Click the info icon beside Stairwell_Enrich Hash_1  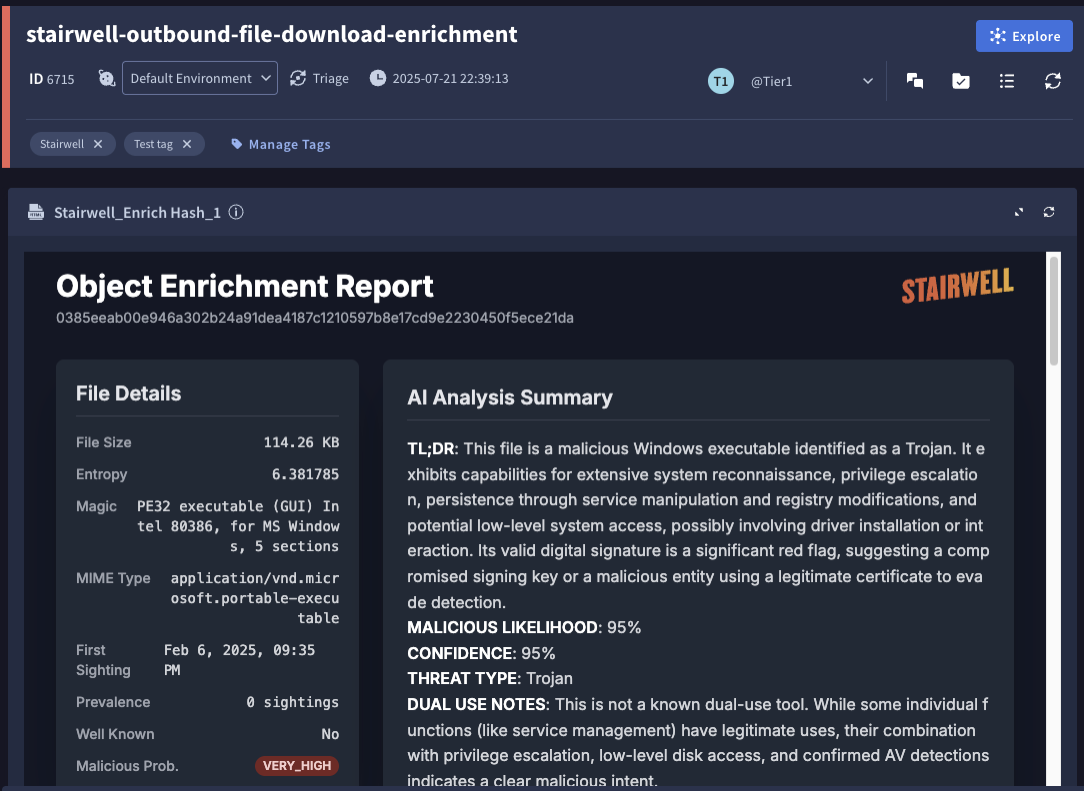point(236,212)
